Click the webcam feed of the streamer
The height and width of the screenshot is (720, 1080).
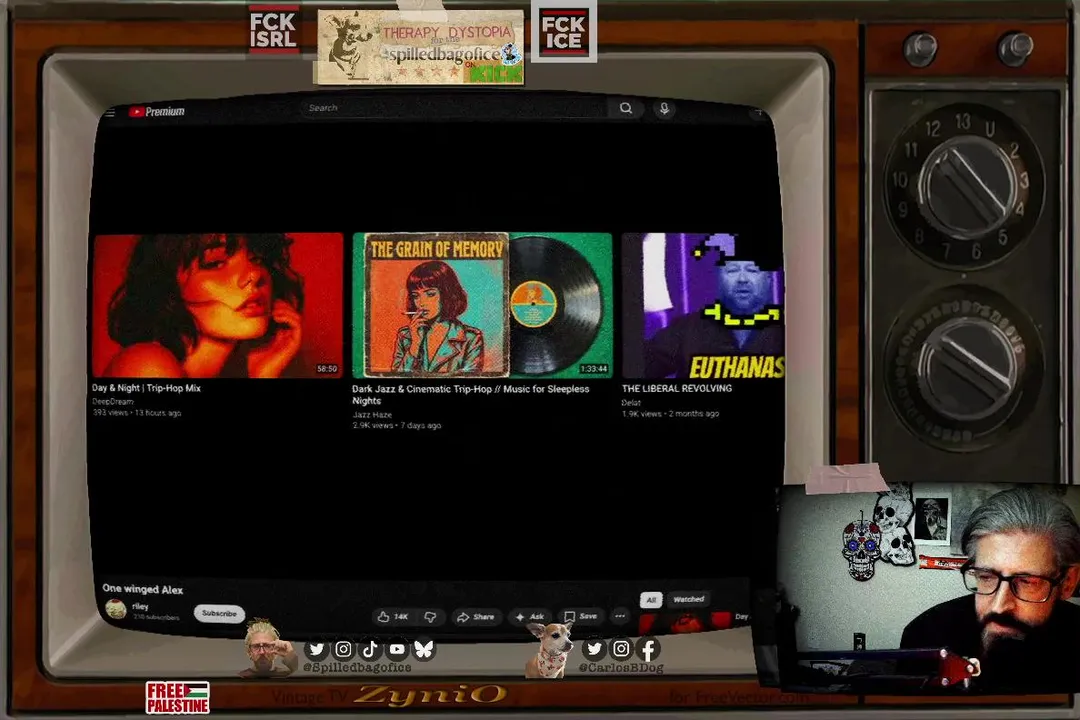(x=928, y=586)
